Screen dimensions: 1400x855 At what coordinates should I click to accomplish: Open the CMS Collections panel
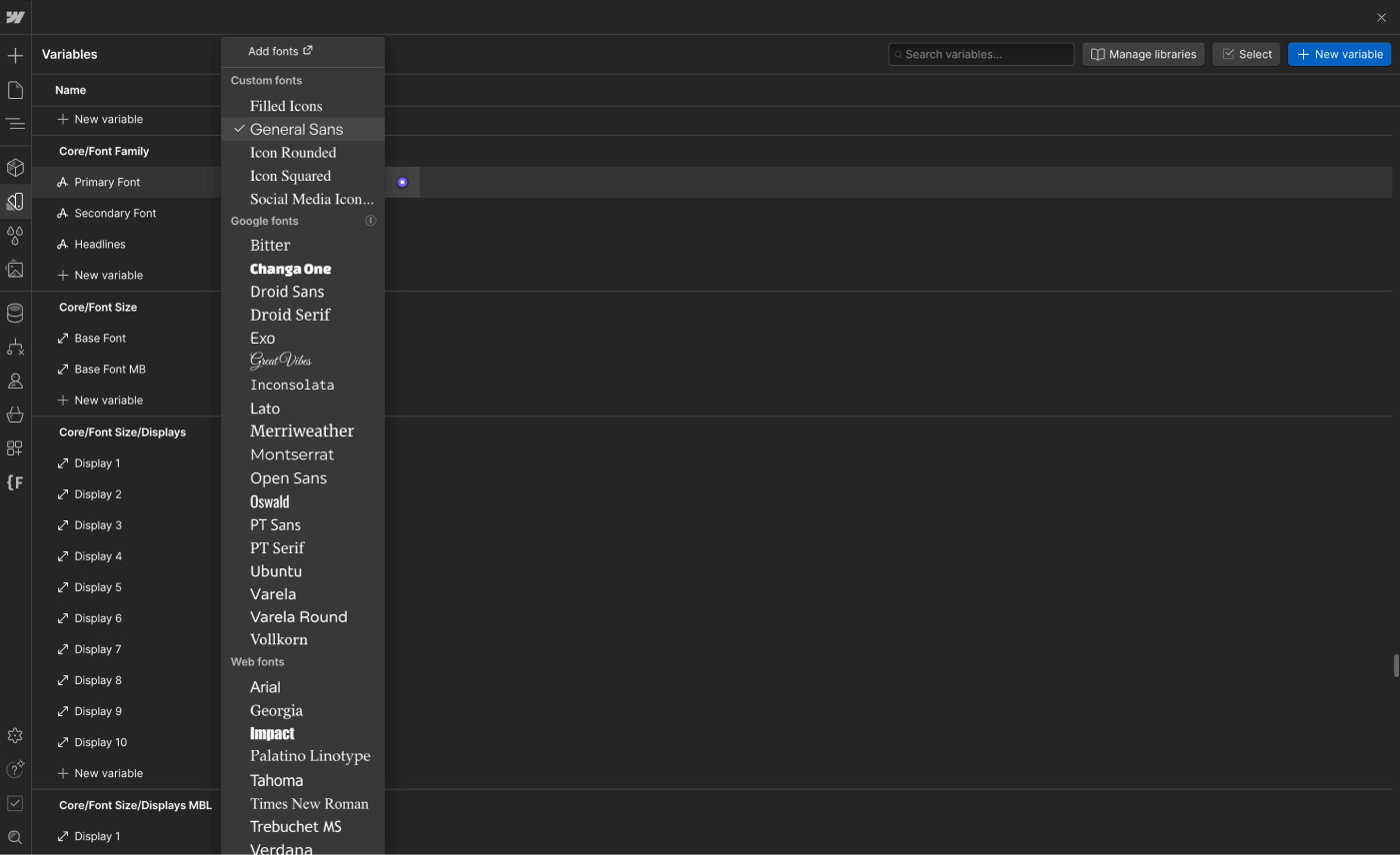[15, 312]
